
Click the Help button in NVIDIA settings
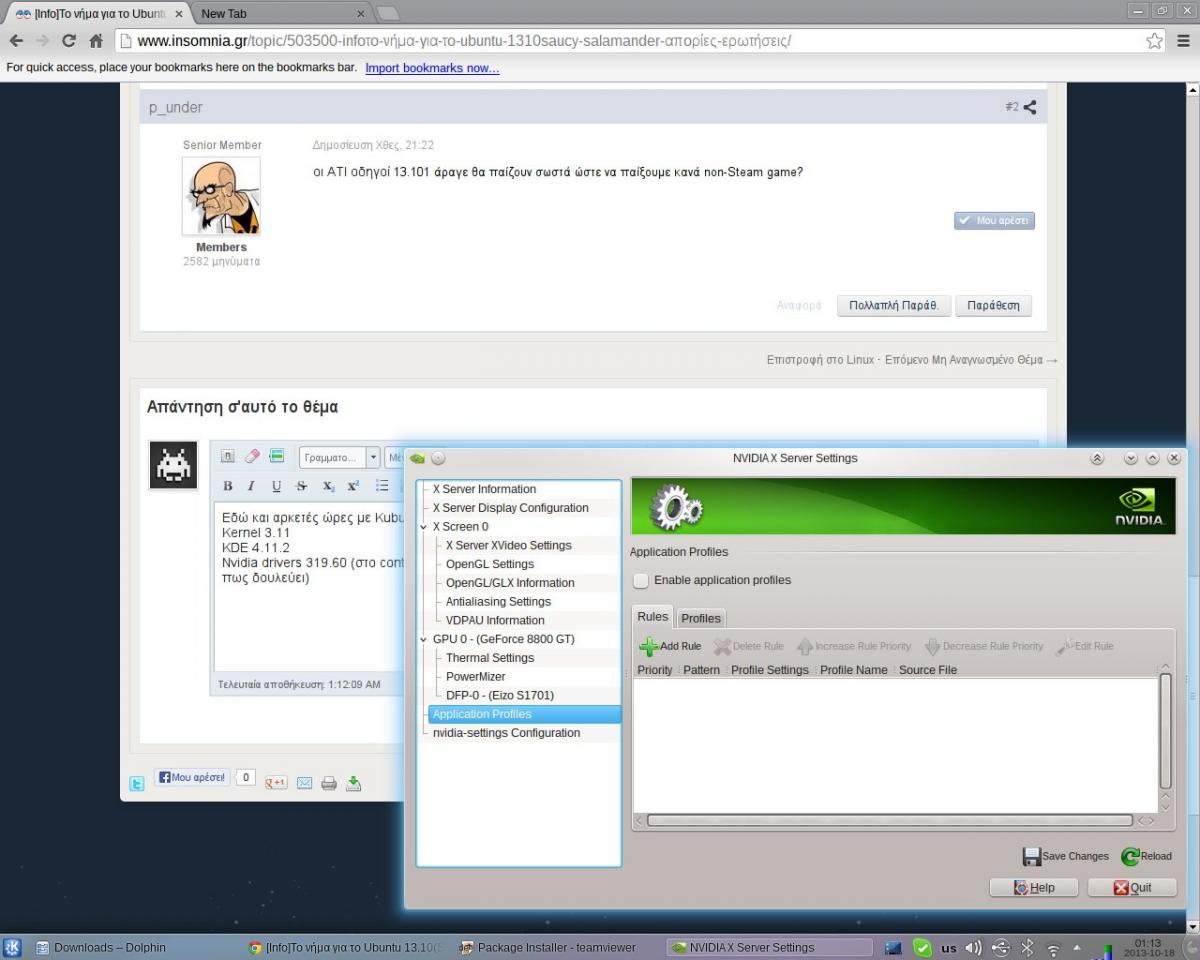(1034, 887)
